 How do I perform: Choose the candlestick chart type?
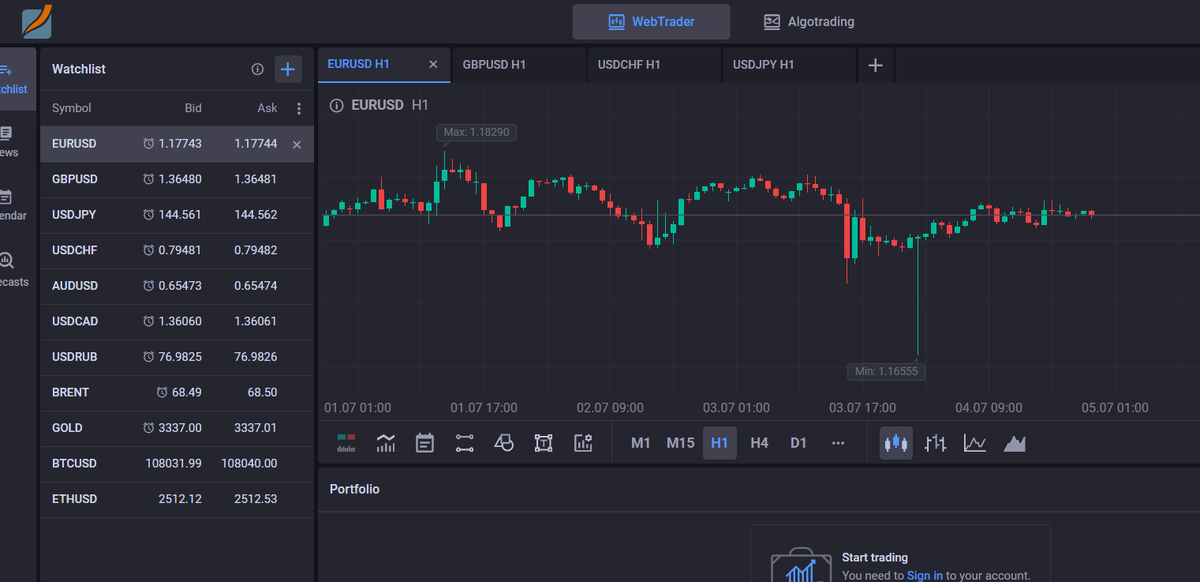click(896, 443)
